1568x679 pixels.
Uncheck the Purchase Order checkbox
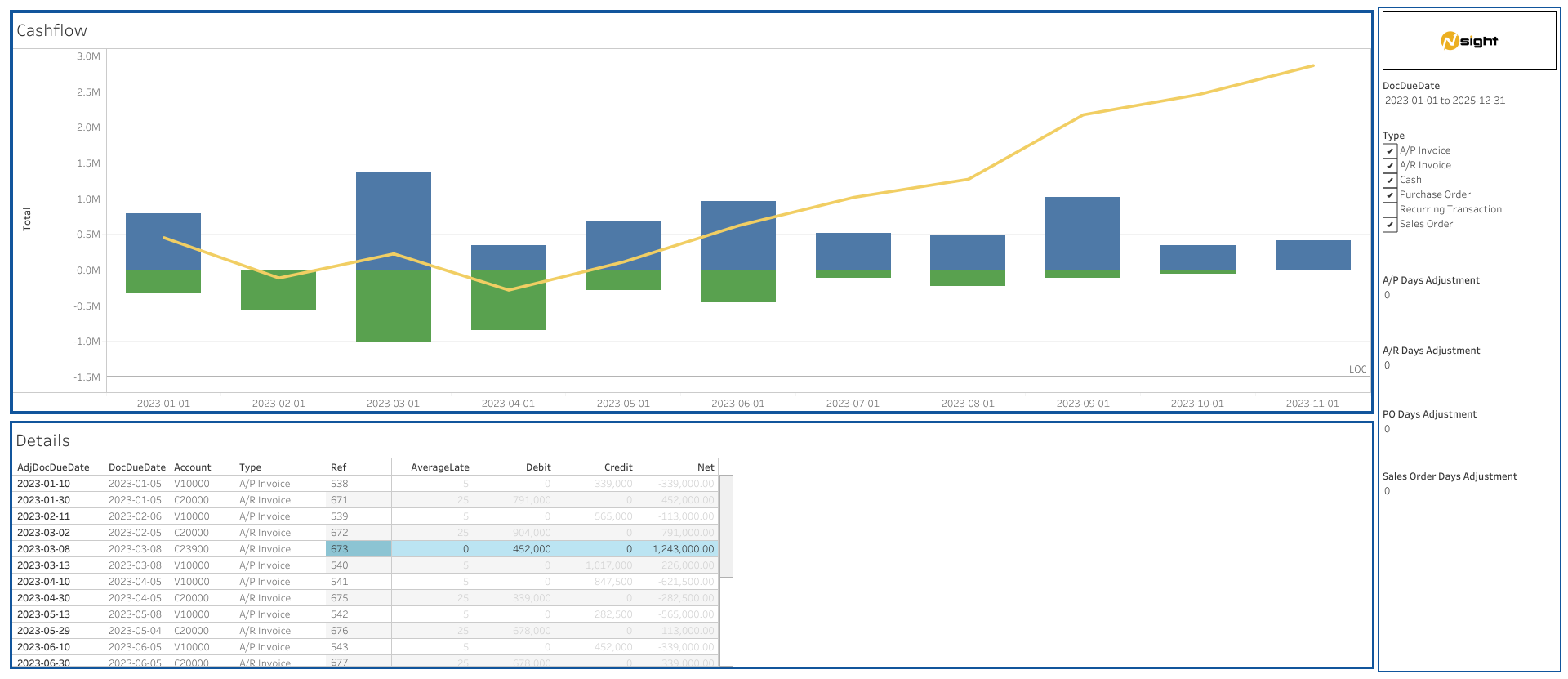pyautogui.click(x=1390, y=195)
